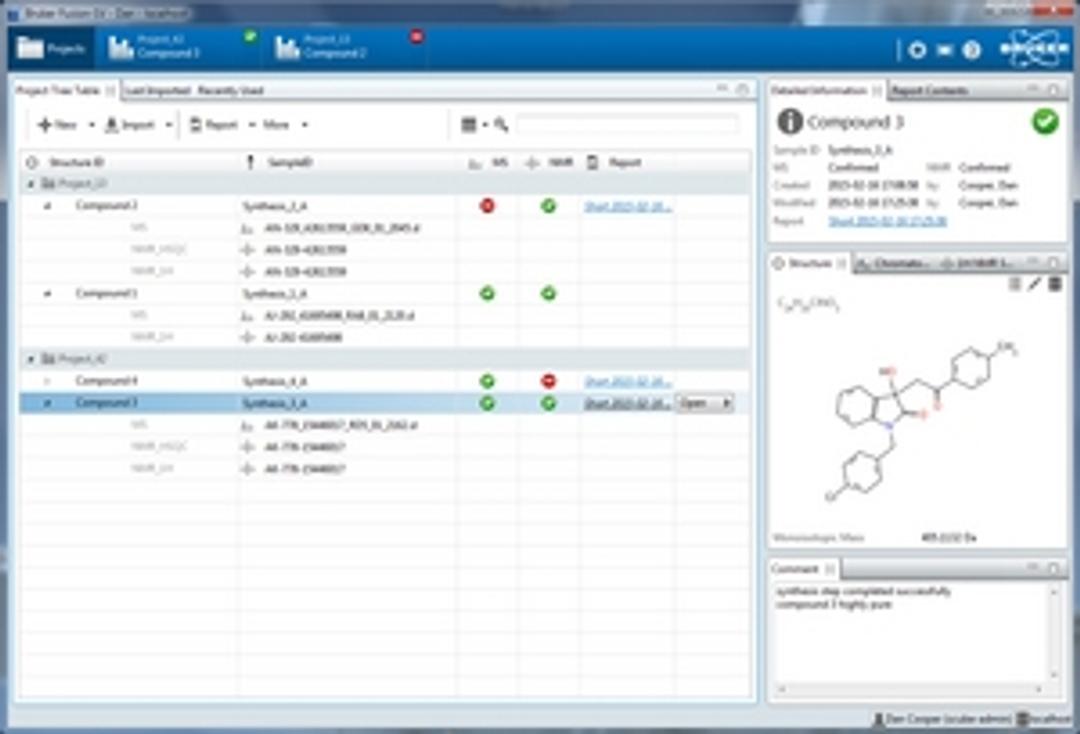Click the settings gear icon in title bar
Screen dimensions: 1080x734
click(916, 48)
